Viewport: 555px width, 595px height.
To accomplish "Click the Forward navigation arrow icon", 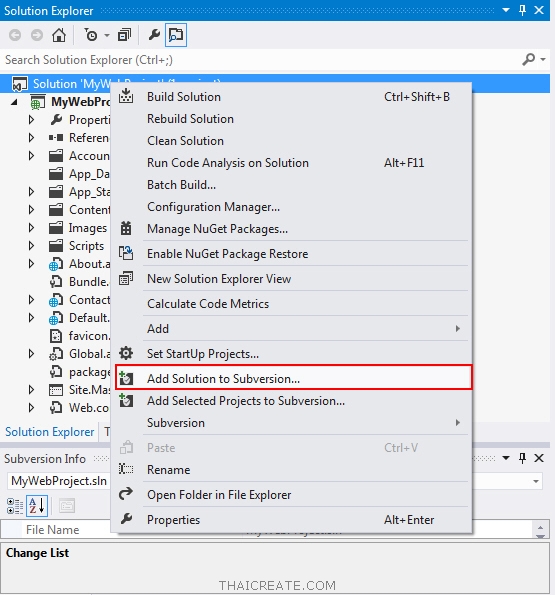I will tap(36, 35).
